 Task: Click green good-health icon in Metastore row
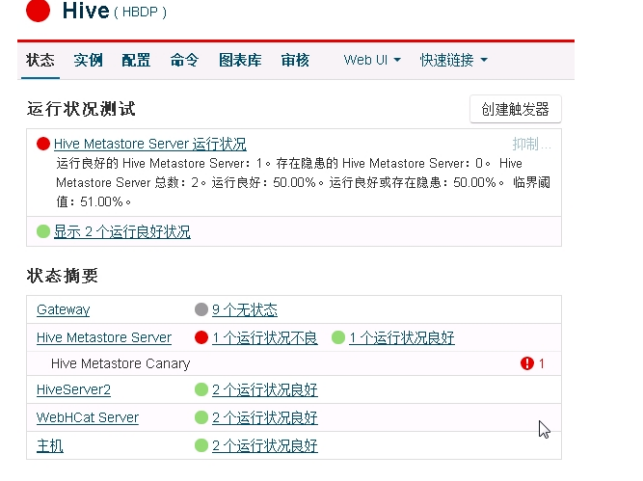pos(338,337)
